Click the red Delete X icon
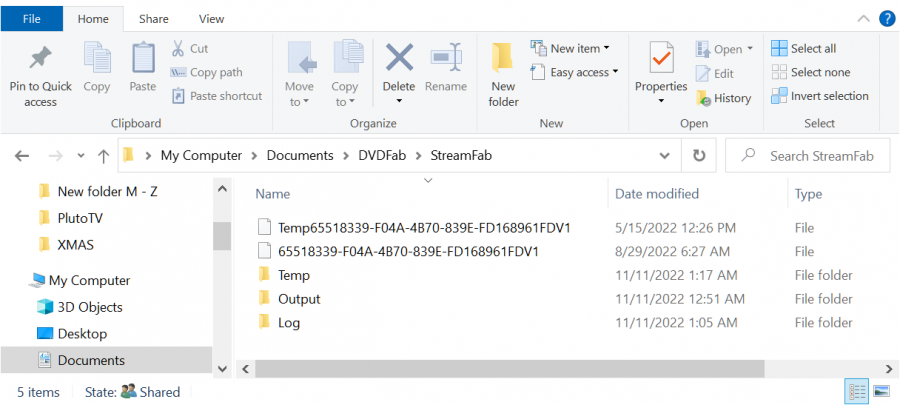Image resolution: width=900 pixels, height=405 pixels. coord(399,57)
